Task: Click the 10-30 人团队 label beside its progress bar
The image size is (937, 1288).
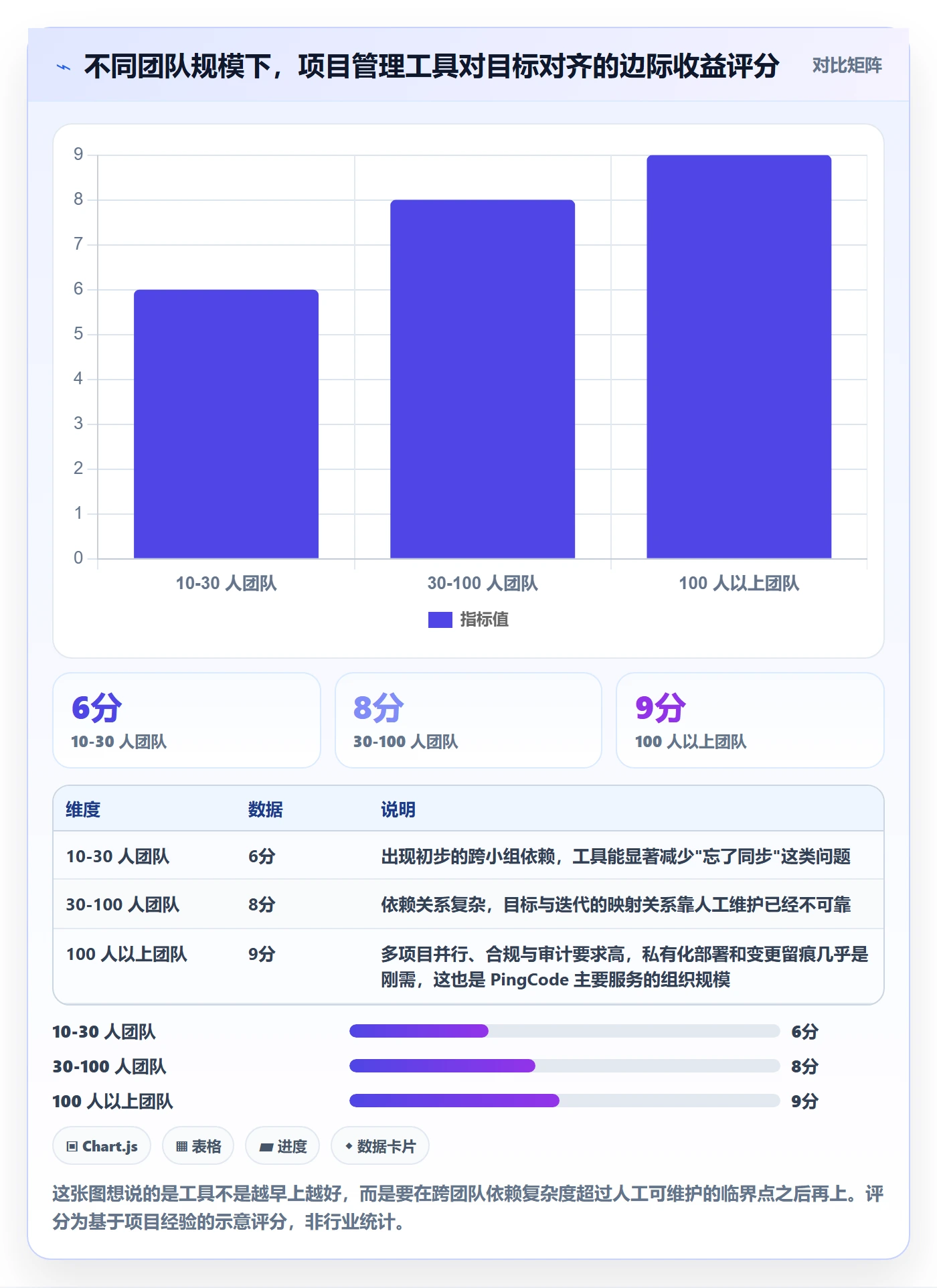Action: 104,1032
